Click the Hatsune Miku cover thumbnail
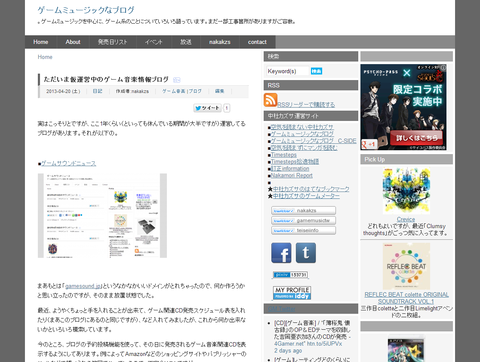The width and height of the screenshot is (480, 362). (x=406, y=349)
